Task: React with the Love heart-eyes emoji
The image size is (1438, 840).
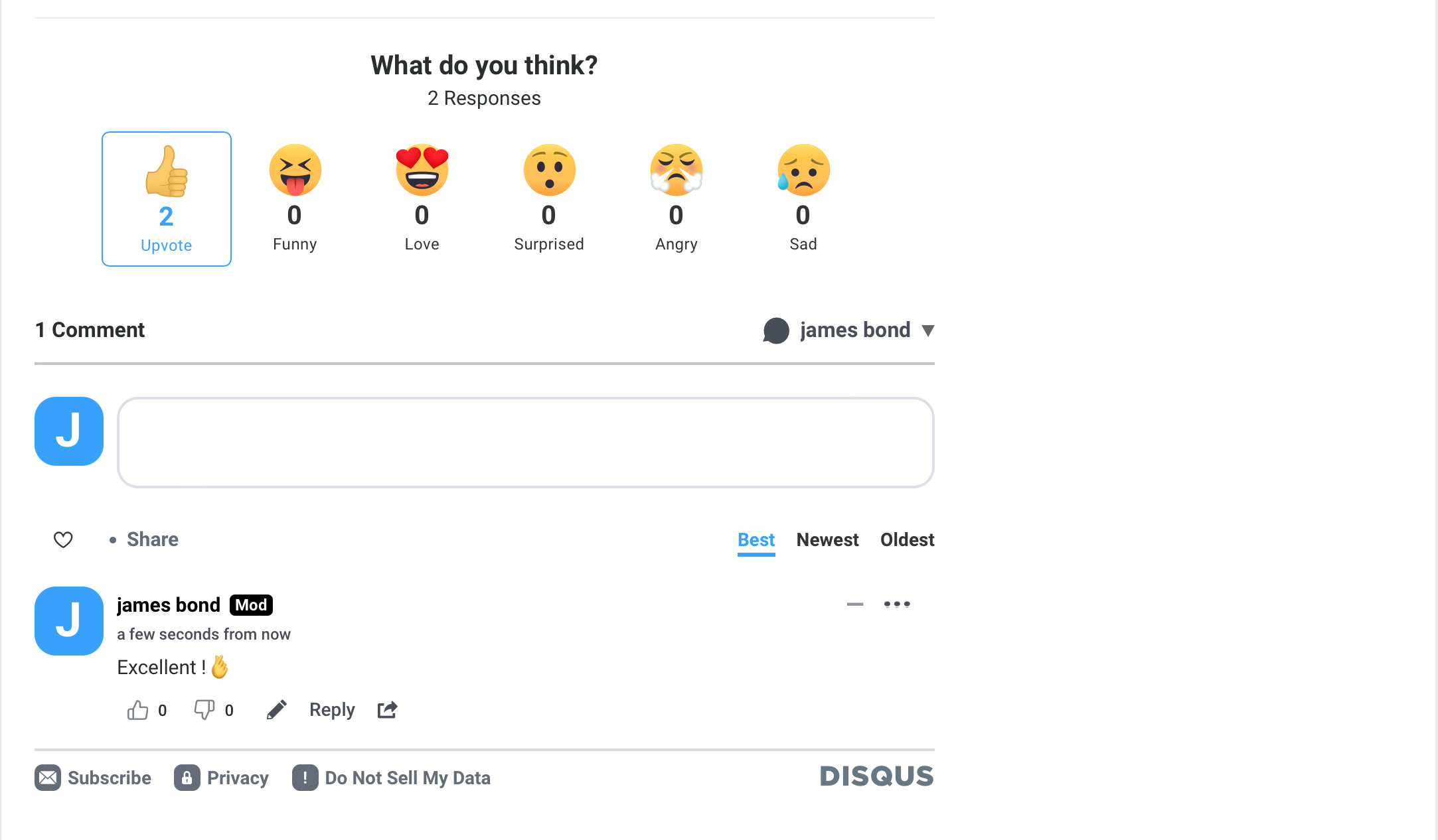Action: [x=422, y=171]
